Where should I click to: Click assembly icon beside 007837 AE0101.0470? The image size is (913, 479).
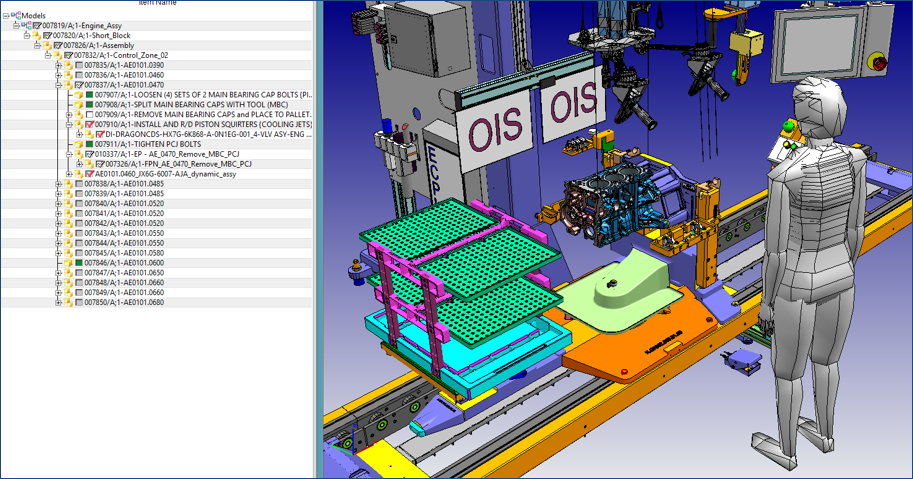click(x=68, y=85)
